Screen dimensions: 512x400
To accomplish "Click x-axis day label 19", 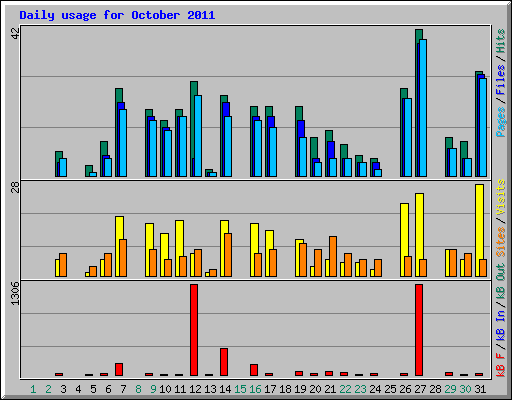I will (300, 389).
